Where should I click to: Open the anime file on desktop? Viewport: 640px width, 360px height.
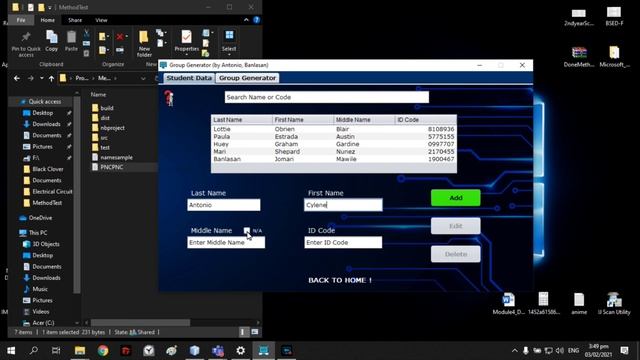click(579, 304)
